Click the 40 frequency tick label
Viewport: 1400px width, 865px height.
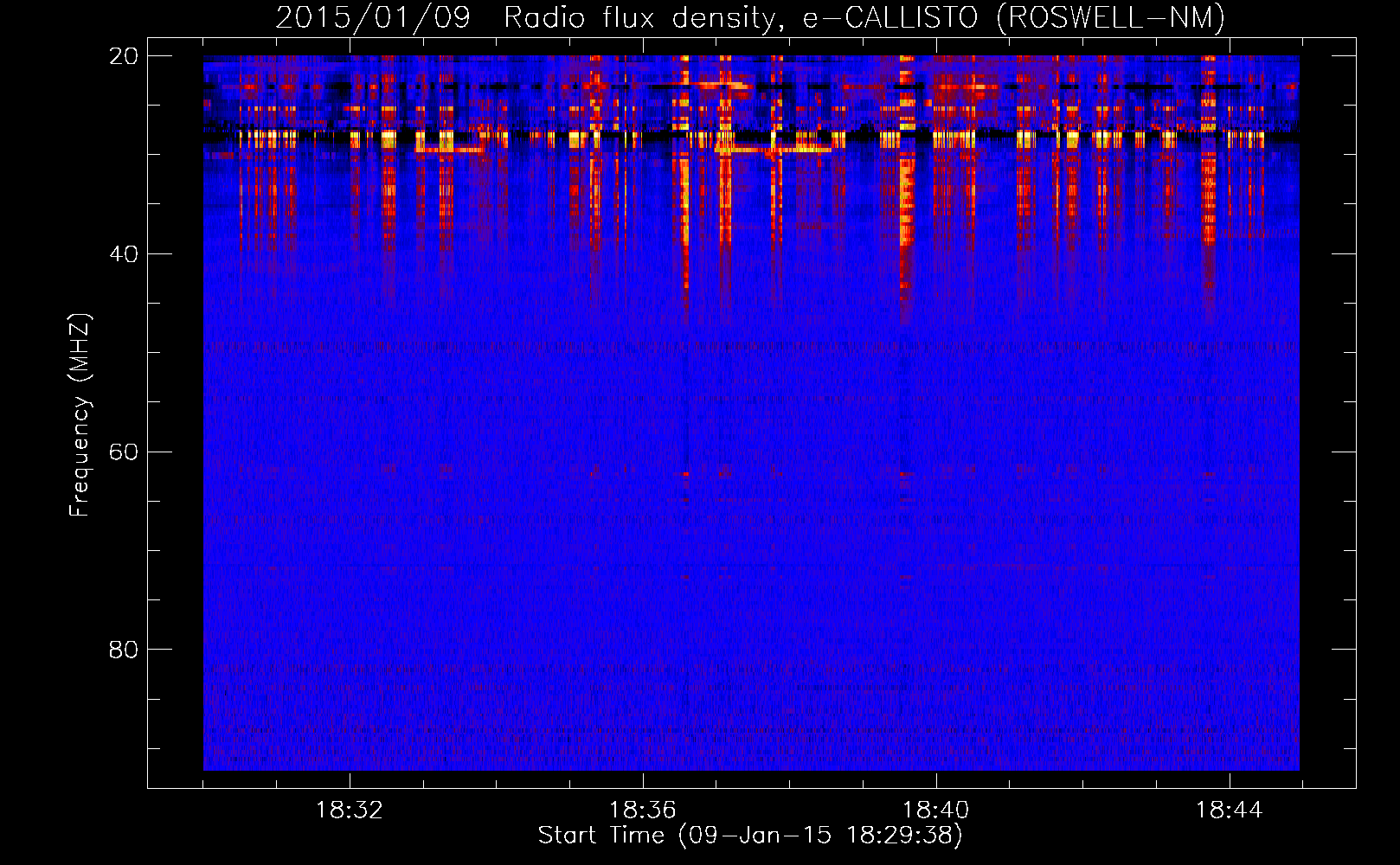tap(124, 254)
